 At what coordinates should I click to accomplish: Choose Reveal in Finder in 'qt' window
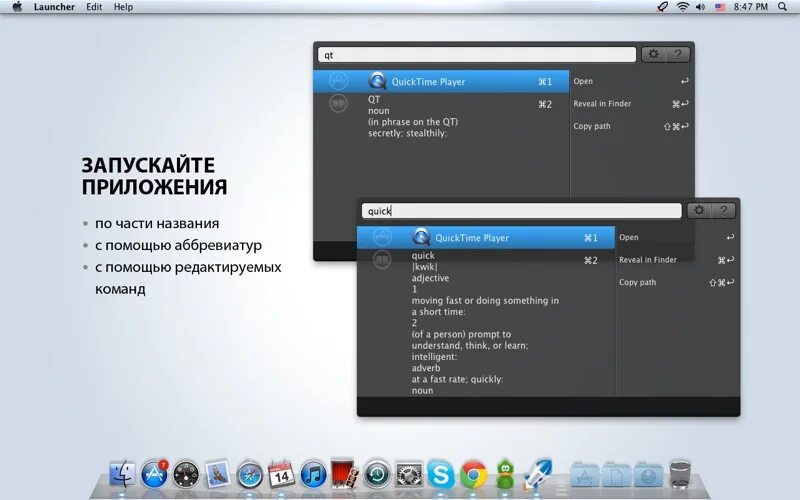[632, 104]
